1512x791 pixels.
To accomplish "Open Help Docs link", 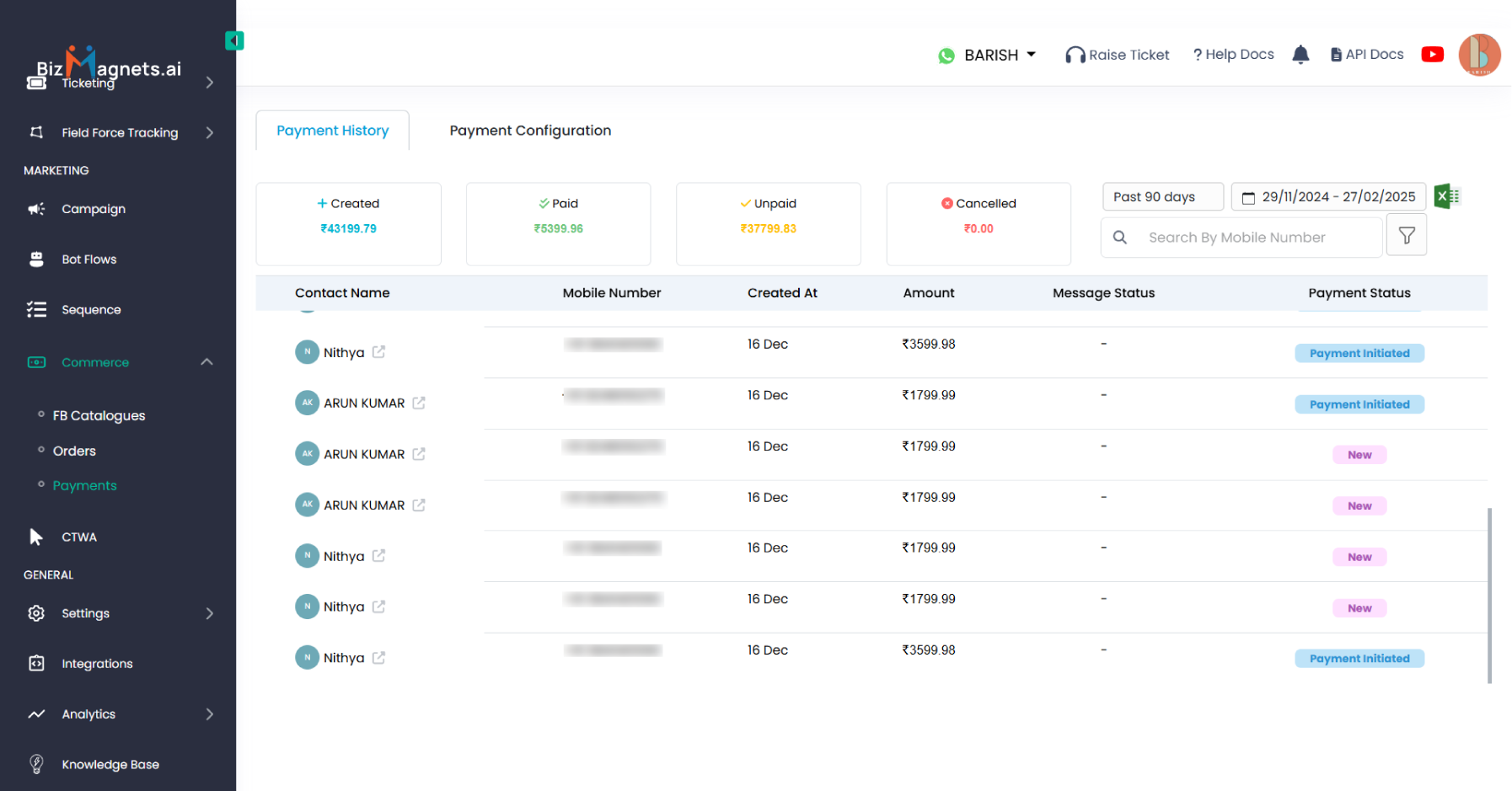I will 1233,55.
